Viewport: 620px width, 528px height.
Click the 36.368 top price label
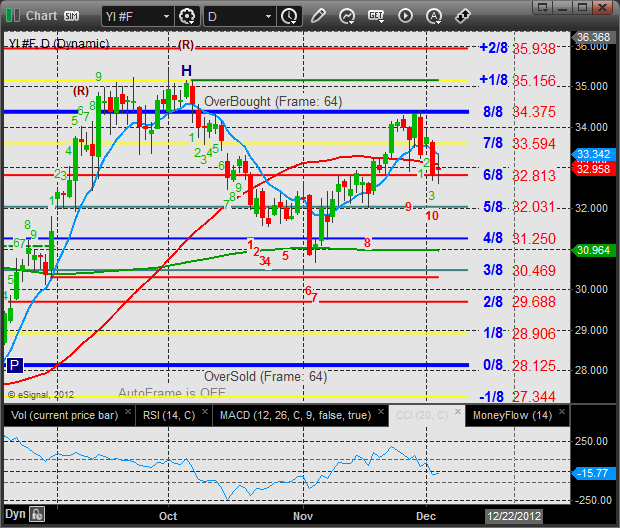(x=594, y=37)
